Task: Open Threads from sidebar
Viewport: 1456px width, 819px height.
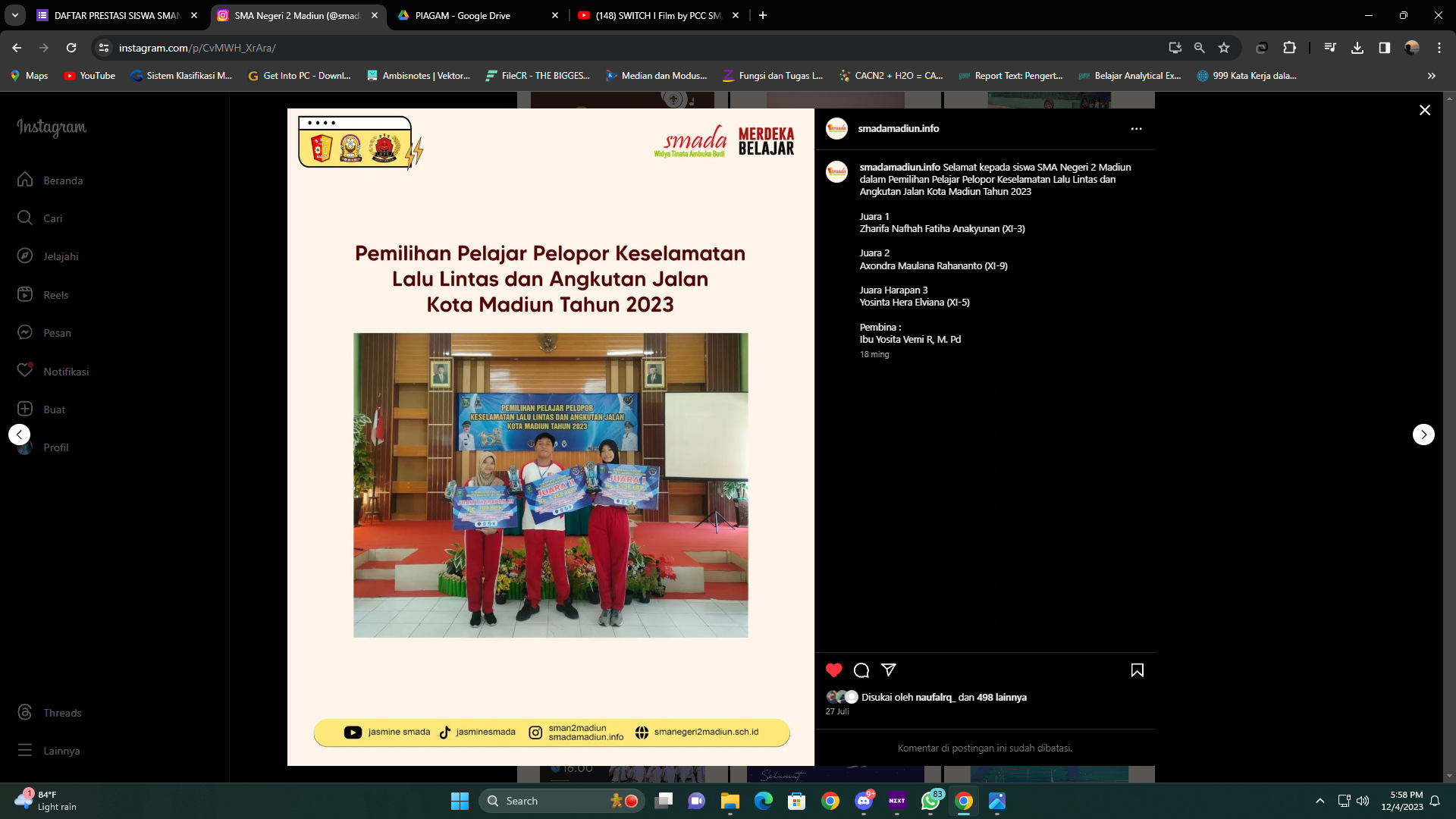Action: point(49,713)
